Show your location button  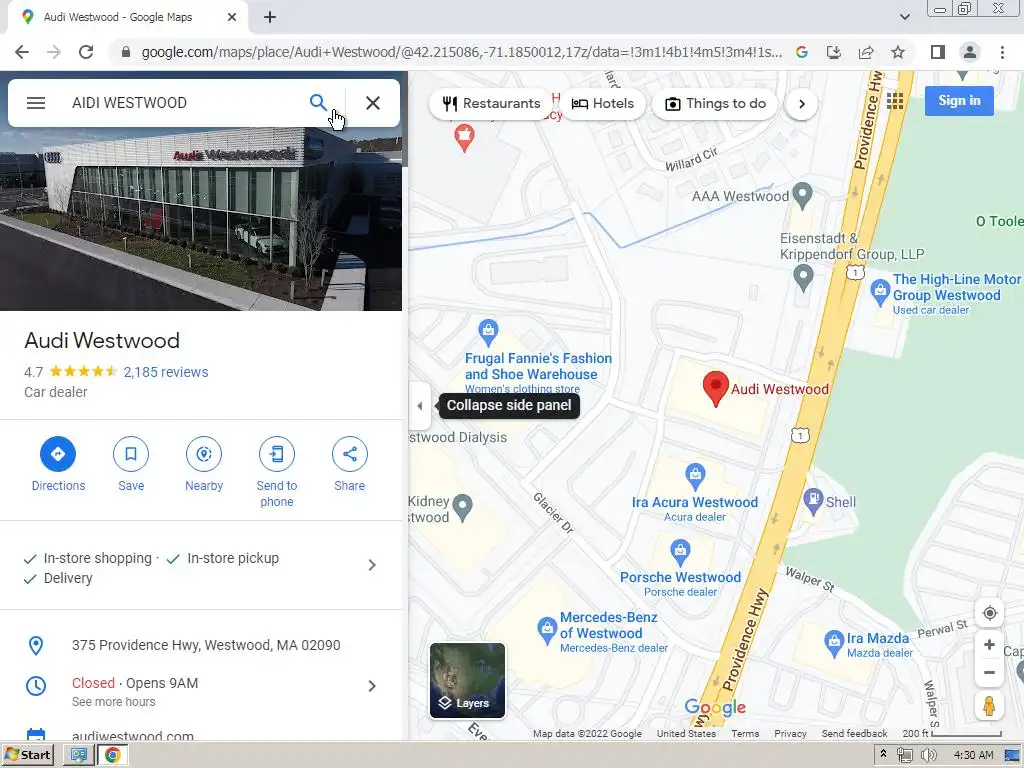point(989,613)
